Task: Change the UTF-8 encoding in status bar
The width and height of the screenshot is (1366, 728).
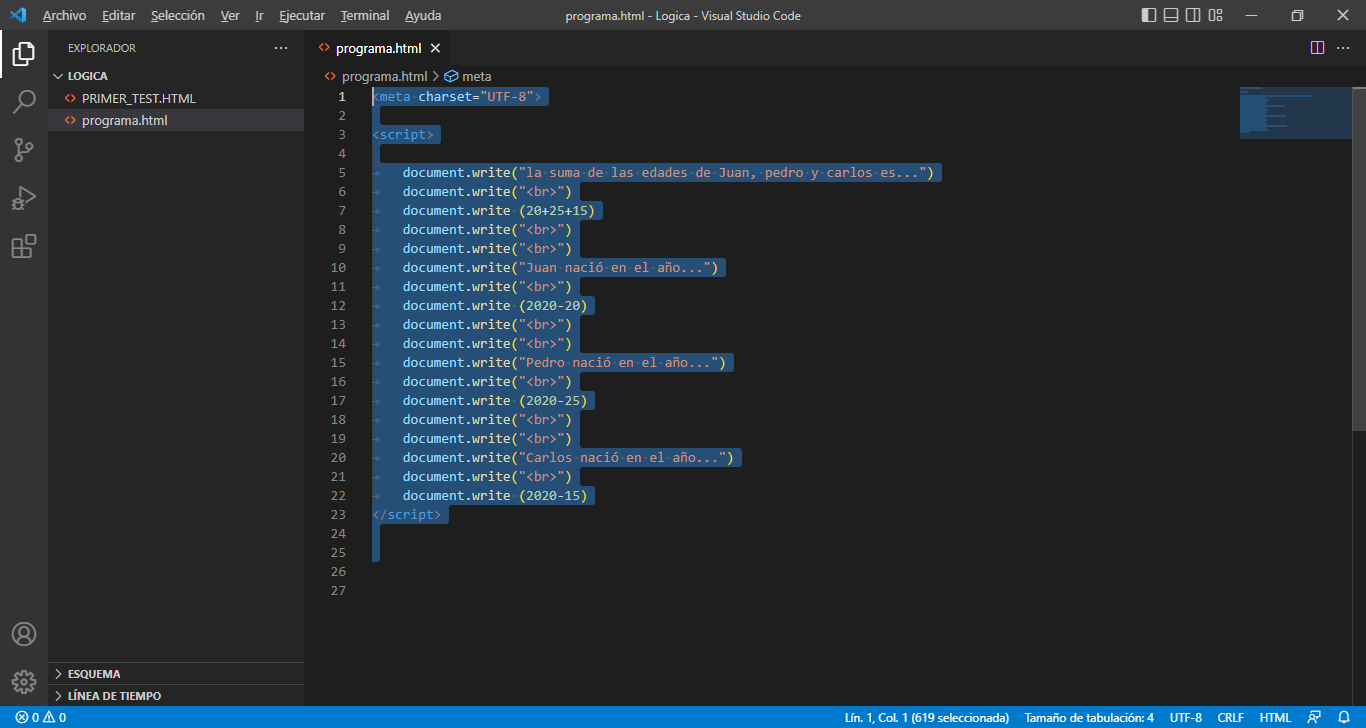Action: click(x=1186, y=718)
